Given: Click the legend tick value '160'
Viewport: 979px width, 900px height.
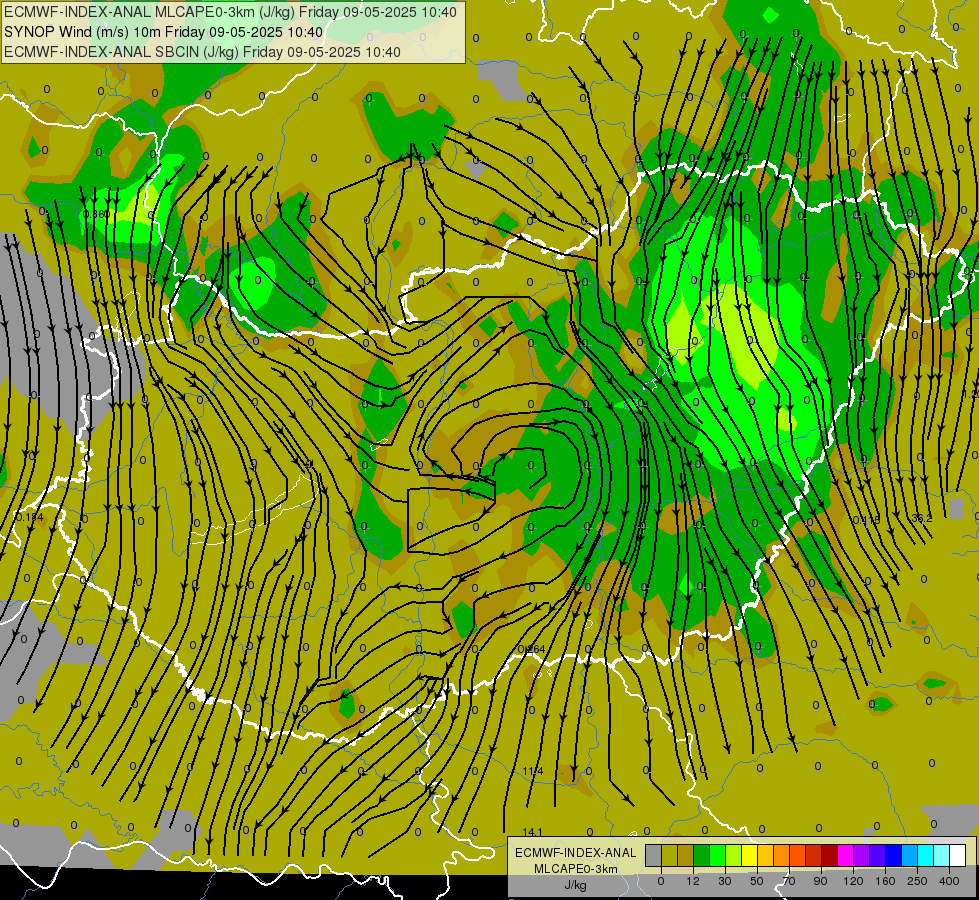Looking at the screenshot, I should 885,881.
